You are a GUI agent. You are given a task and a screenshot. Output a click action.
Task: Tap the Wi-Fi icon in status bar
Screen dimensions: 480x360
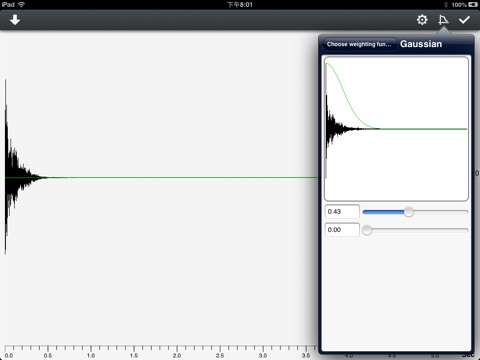[x=21, y=5]
